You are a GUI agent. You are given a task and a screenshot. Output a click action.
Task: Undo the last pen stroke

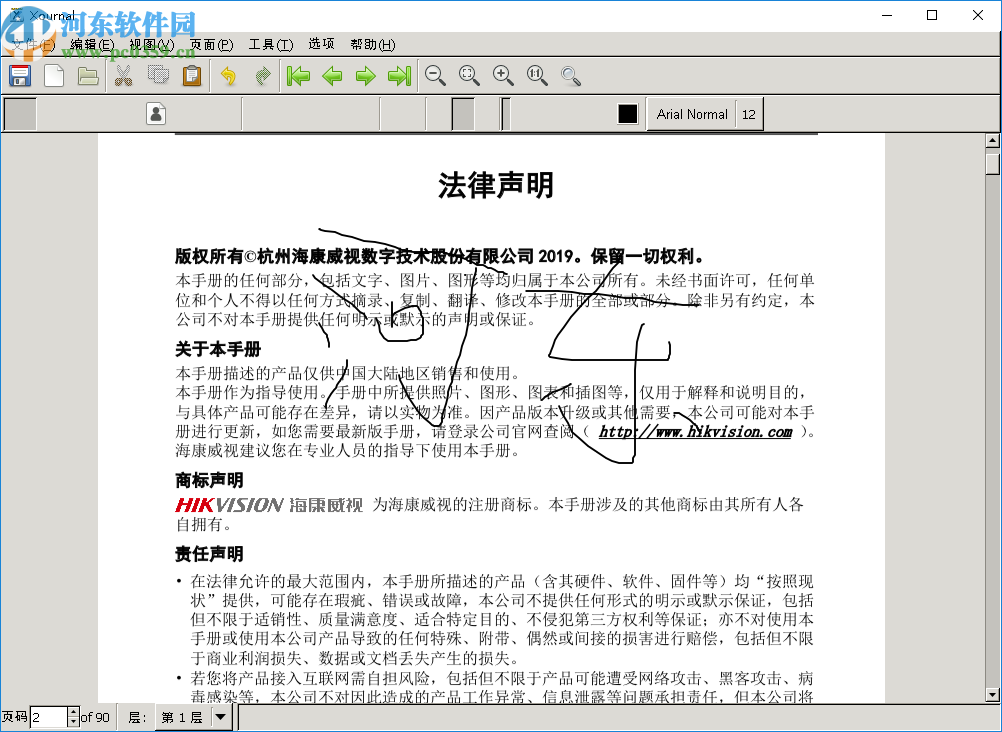pyautogui.click(x=227, y=76)
